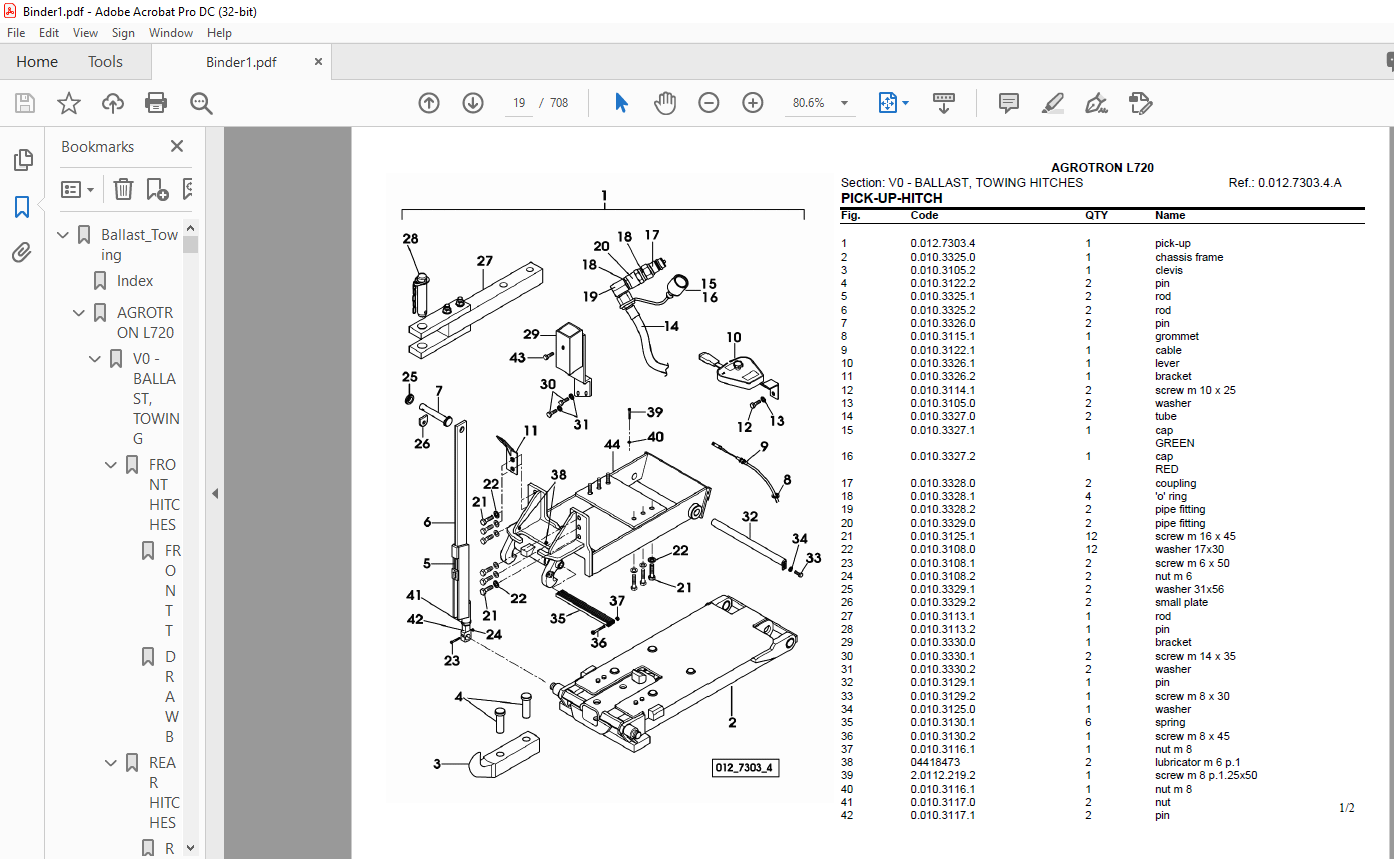Click the upload to cloud icon
The width and height of the screenshot is (1394, 859).
tap(113, 103)
